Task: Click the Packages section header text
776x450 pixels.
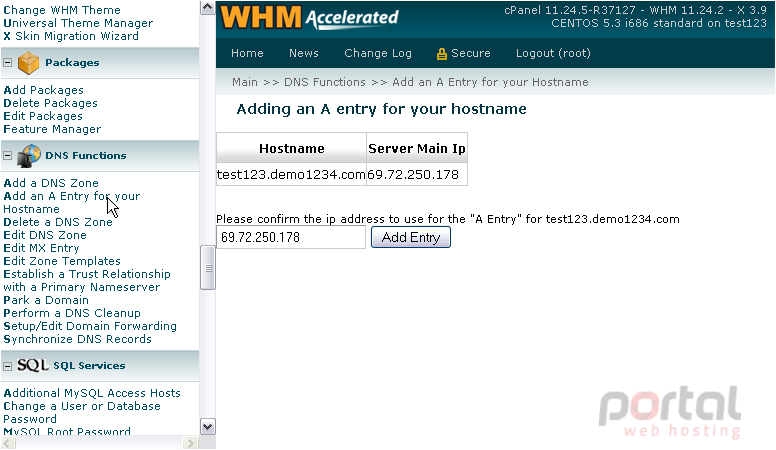Action: [72, 62]
